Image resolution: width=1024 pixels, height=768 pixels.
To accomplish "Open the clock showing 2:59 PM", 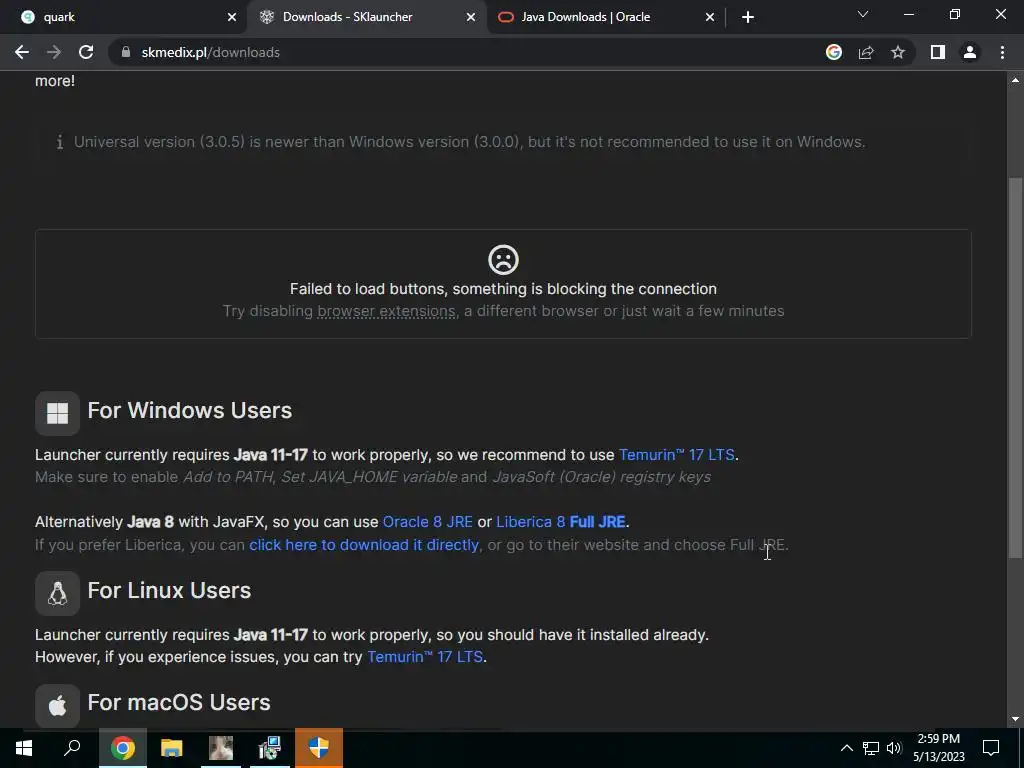I will tap(938, 748).
